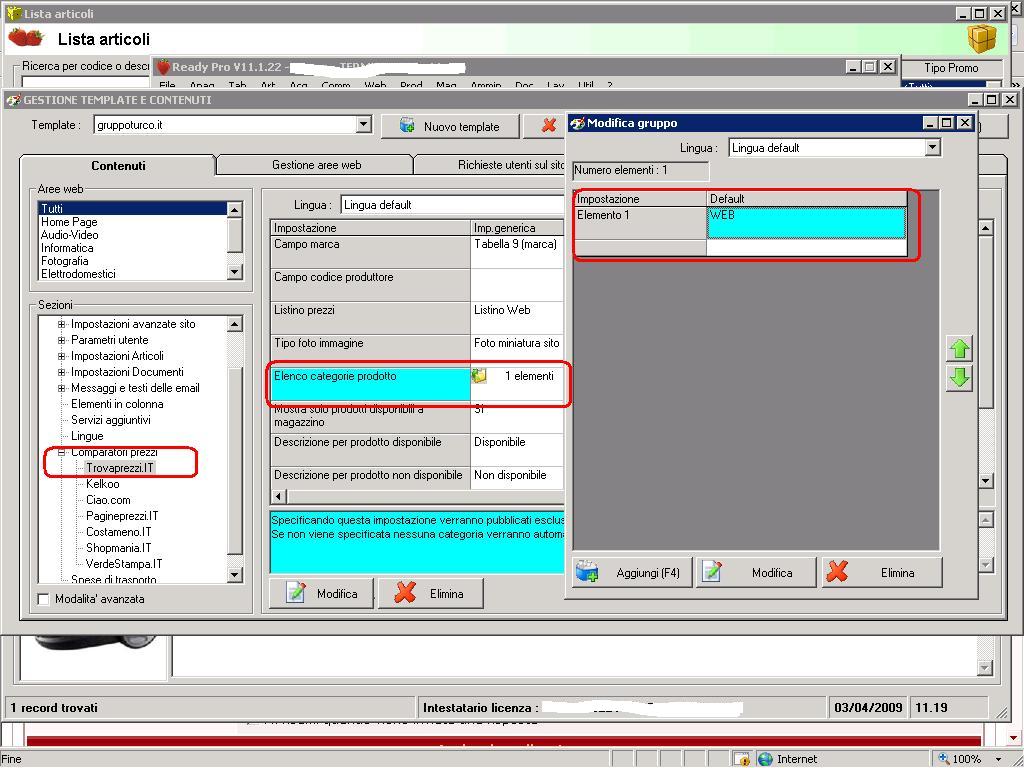Click the Aggiungi (F4) button
This screenshot has height=768, width=1024.
point(632,573)
